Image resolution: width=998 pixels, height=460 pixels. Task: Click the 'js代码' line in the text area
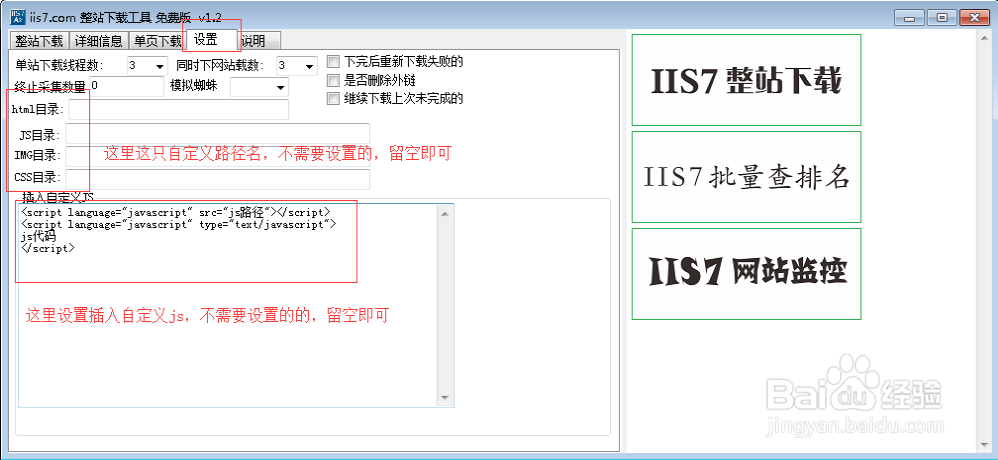(x=39, y=236)
